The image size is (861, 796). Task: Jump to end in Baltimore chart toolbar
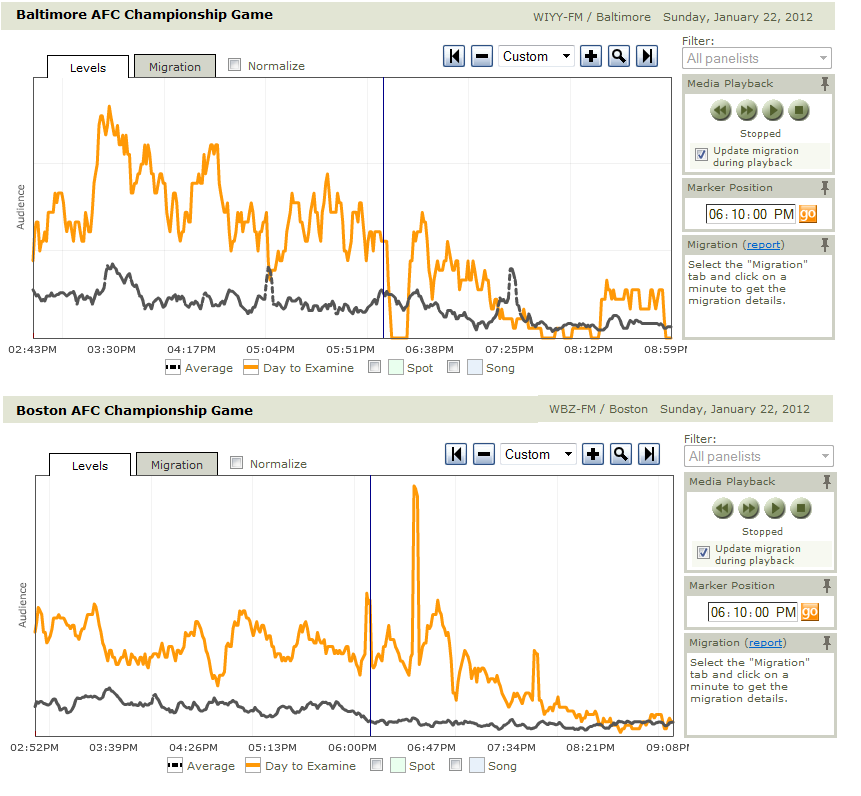647,57
